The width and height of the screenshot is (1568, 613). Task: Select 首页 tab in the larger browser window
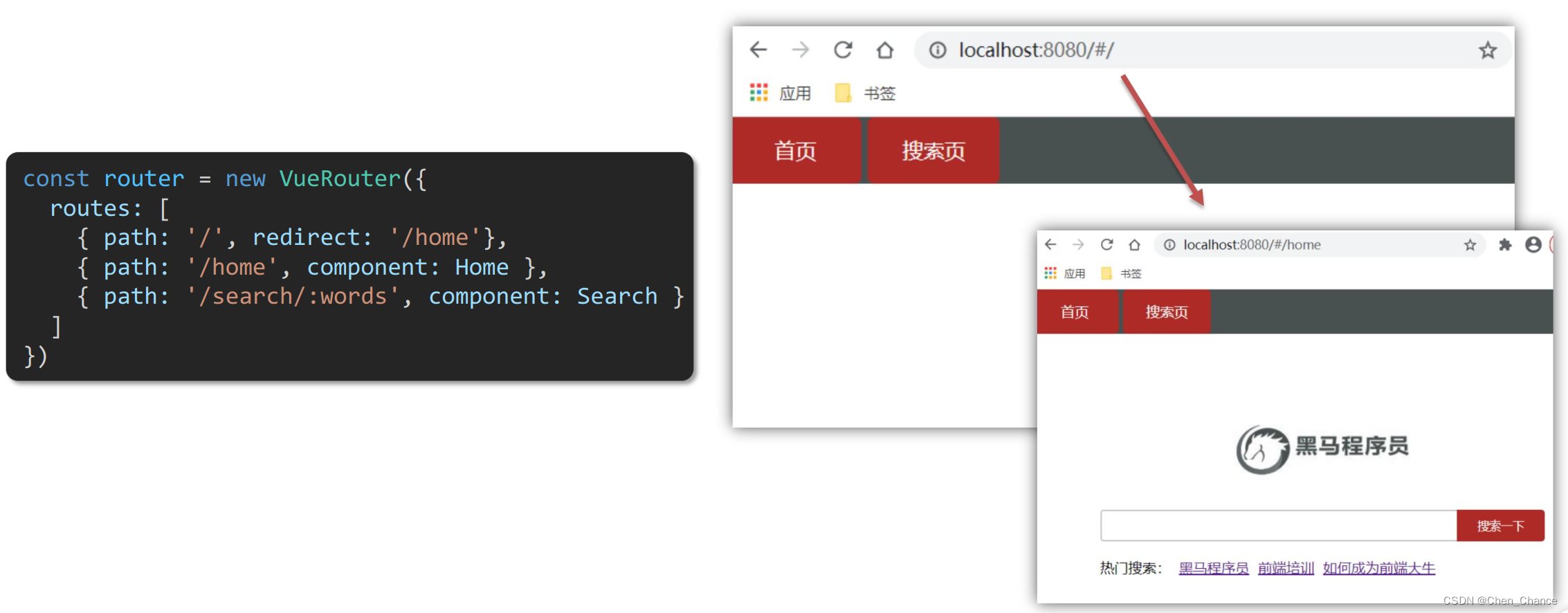[796, 150]
